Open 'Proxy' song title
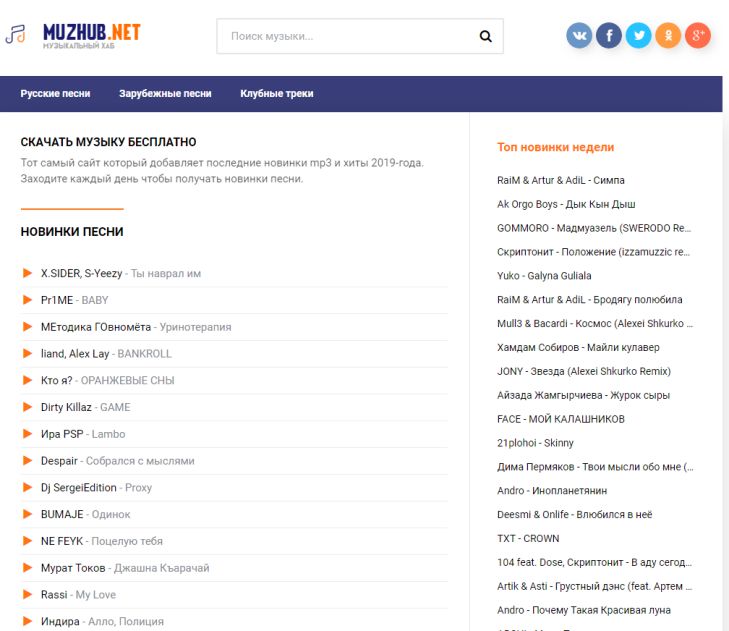Viewport: 729px width, 631px height. pos(139,488)
